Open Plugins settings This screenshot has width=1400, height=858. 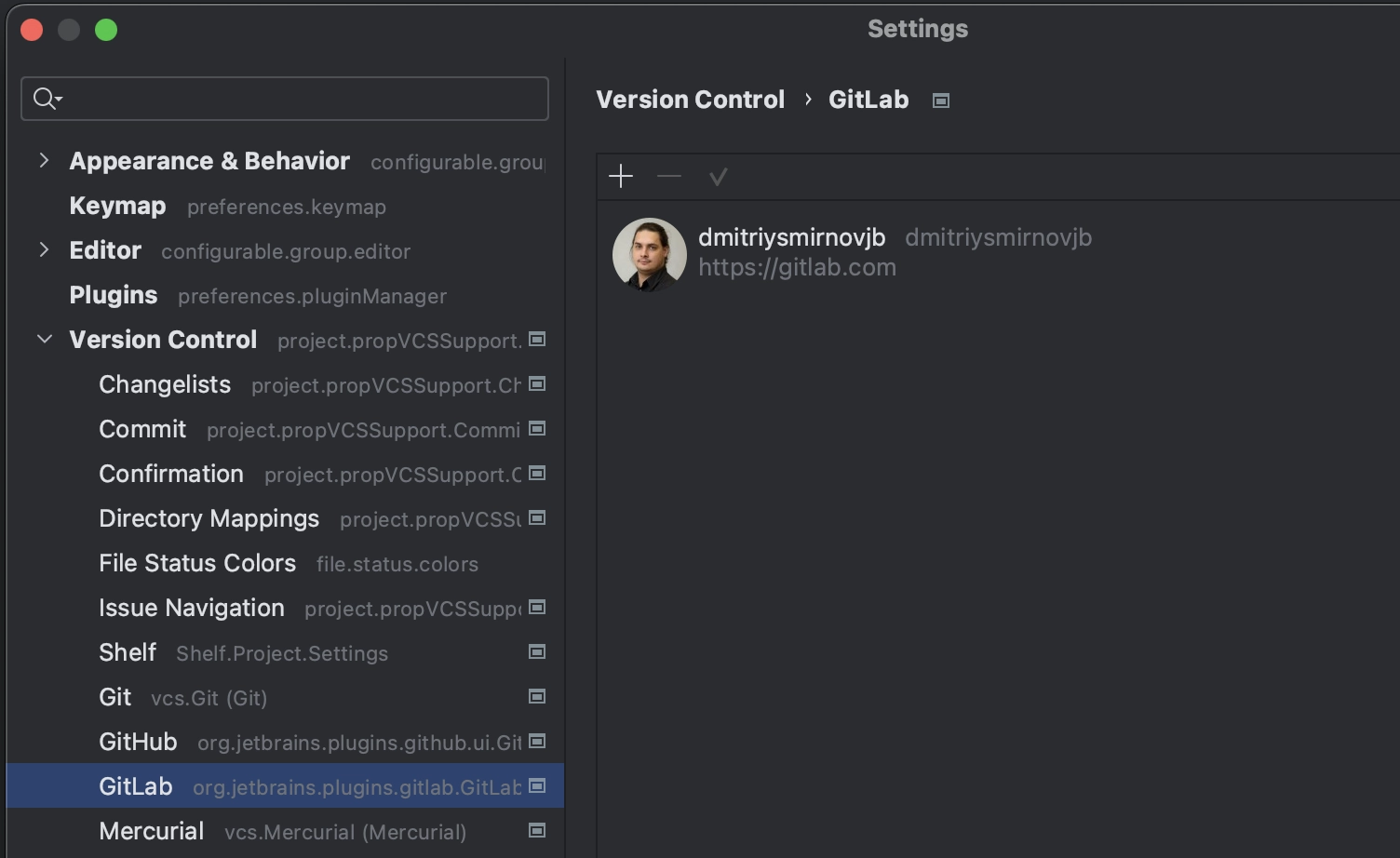(x=114, y=295)
